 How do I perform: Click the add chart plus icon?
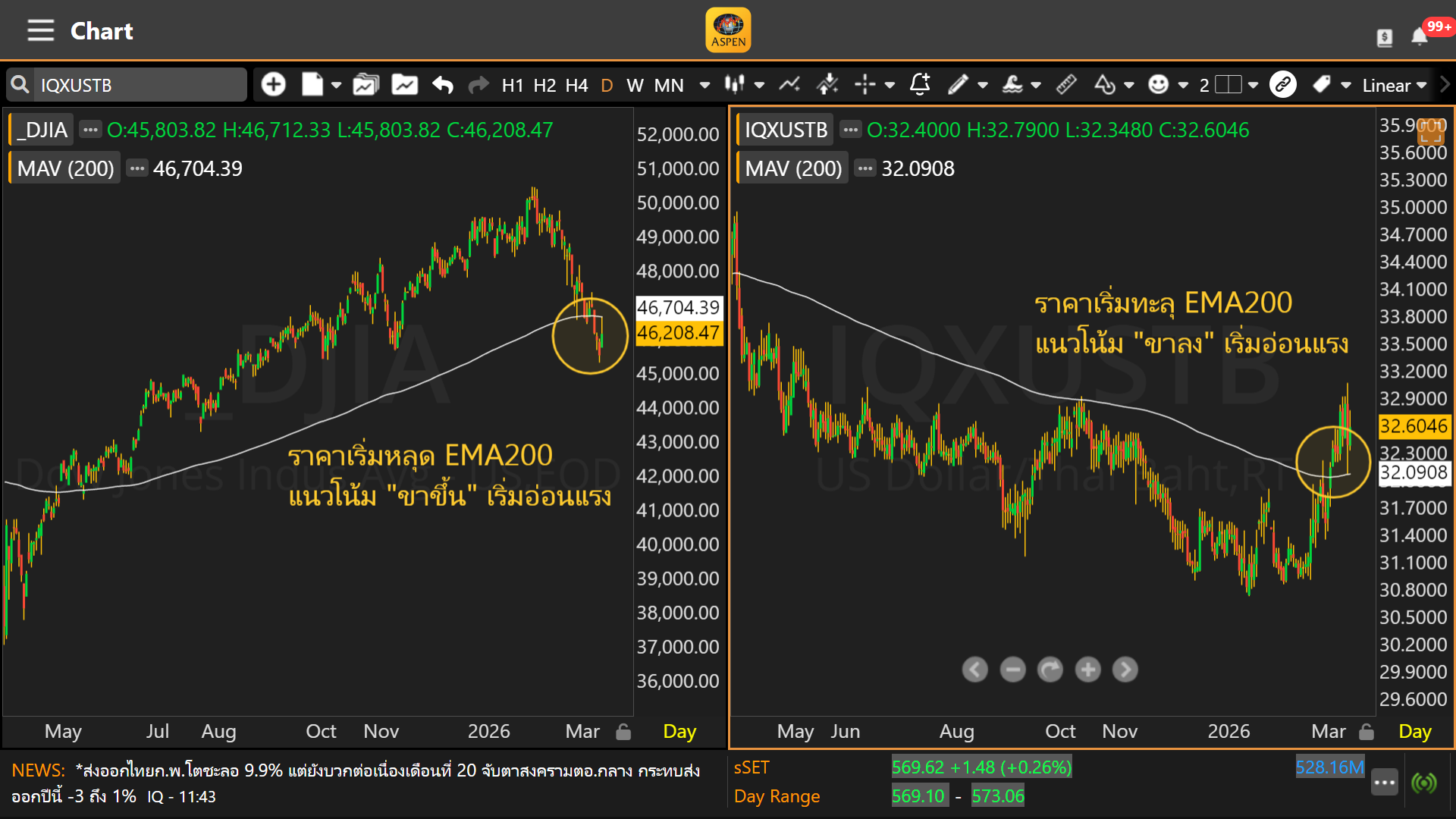(x=274, y=85)
